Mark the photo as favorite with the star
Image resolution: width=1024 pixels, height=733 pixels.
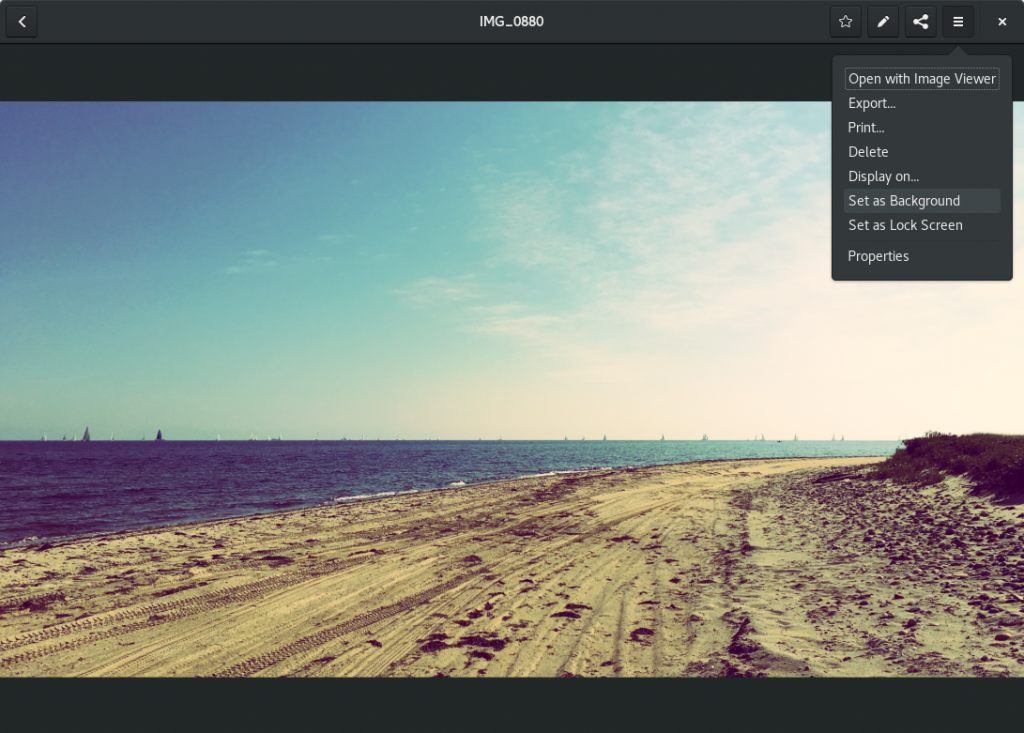[845, 21]
